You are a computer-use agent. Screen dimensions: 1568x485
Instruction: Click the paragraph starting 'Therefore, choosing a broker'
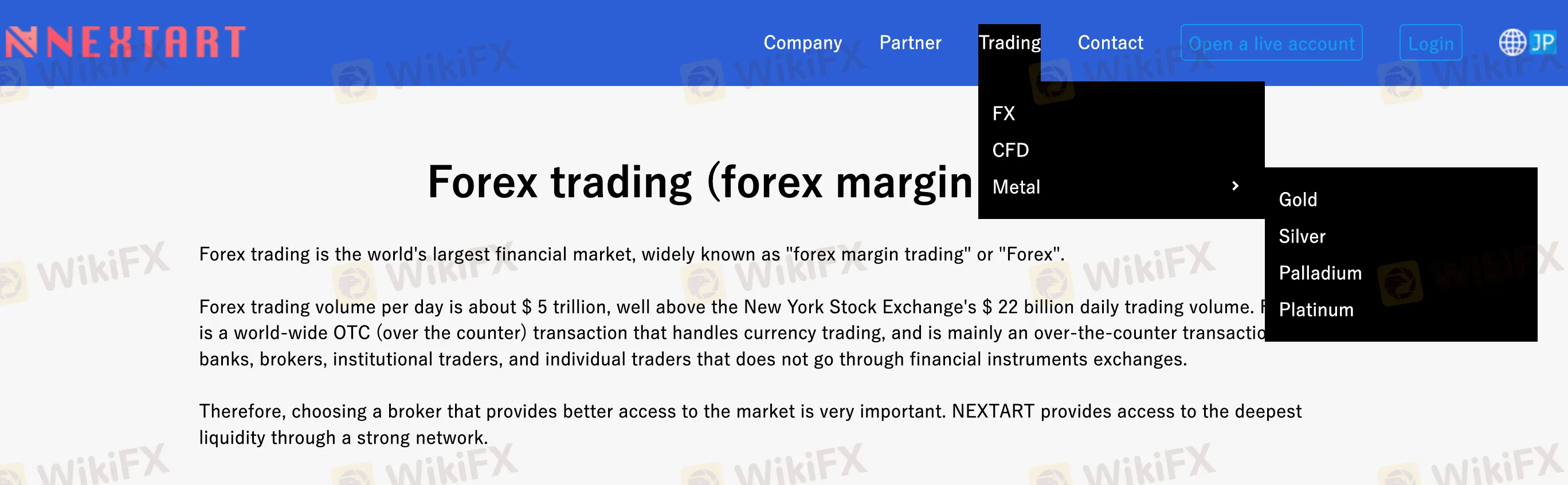(750, 424)
